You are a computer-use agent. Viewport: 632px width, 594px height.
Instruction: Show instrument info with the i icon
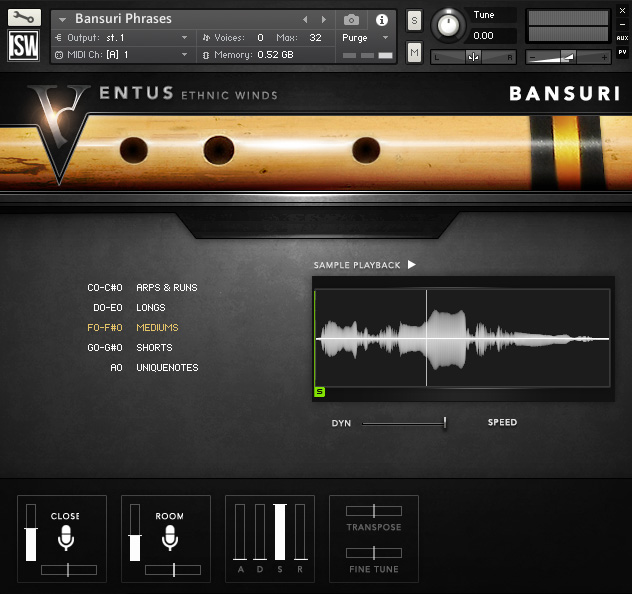click(x=382, y=20)
